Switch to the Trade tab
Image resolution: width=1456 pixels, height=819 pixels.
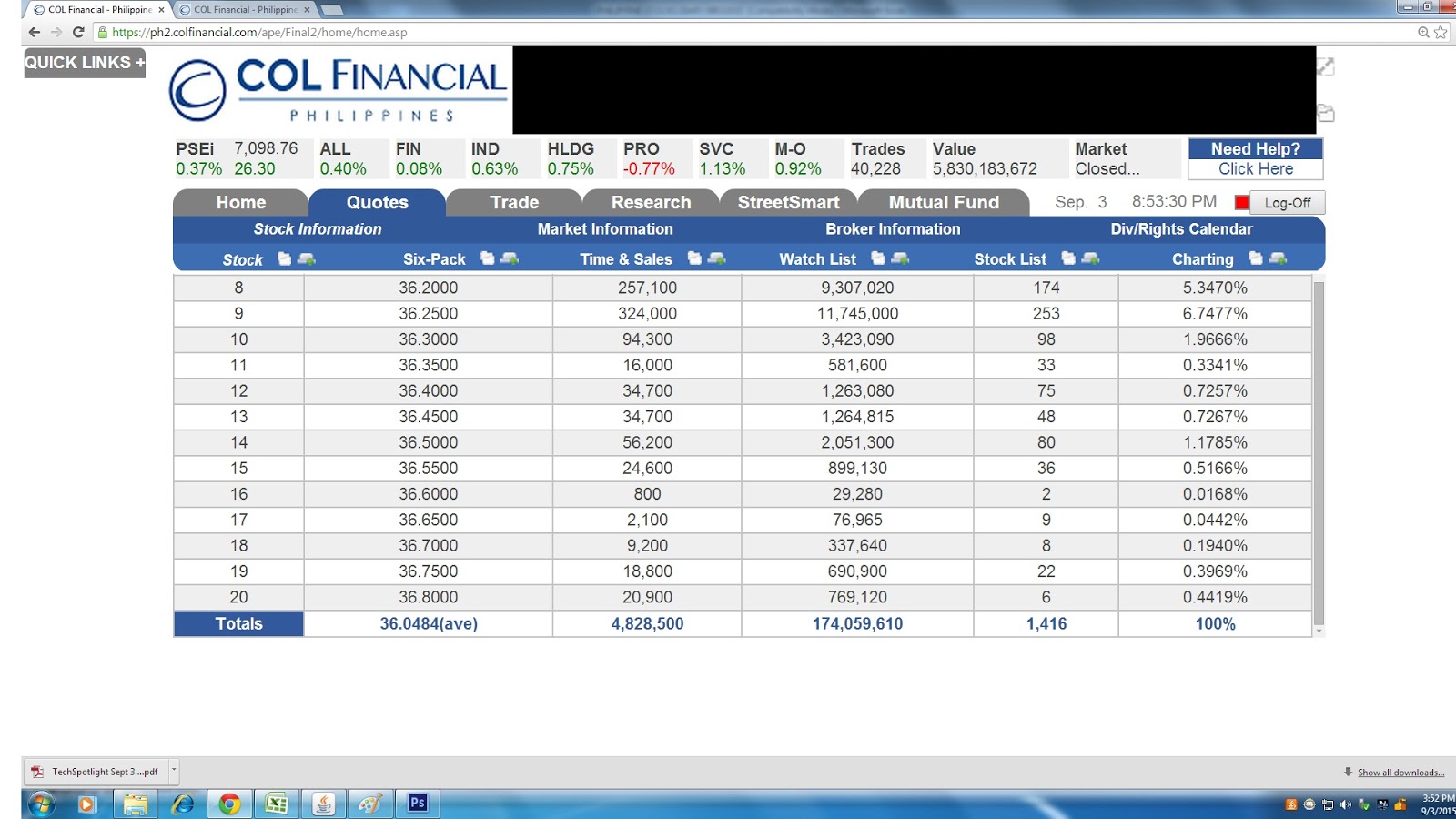(x=513, y=202)
